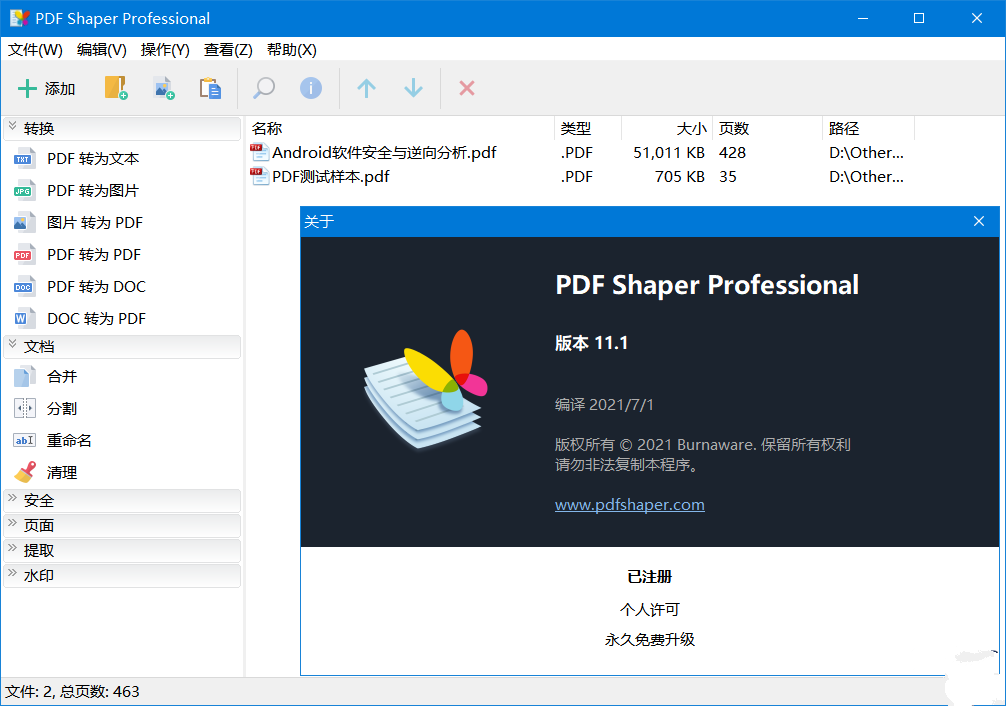Click the add image icon in toolbar

164,88
